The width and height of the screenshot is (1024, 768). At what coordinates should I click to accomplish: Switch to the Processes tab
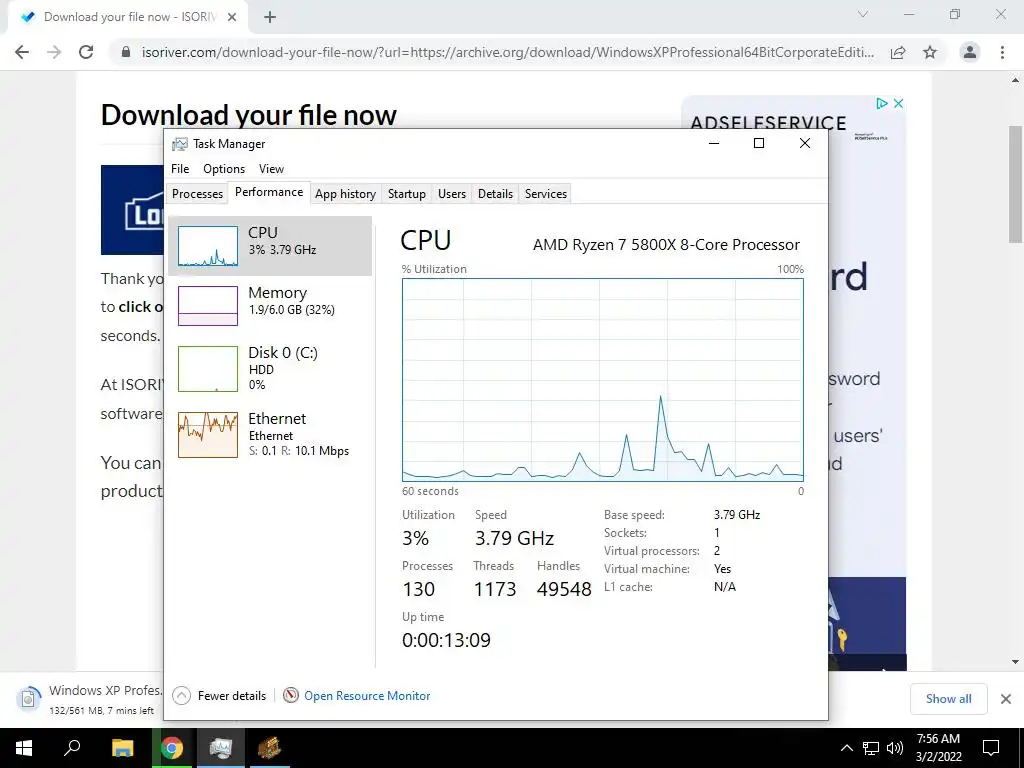pyautogui.click(x=197, y=194)
